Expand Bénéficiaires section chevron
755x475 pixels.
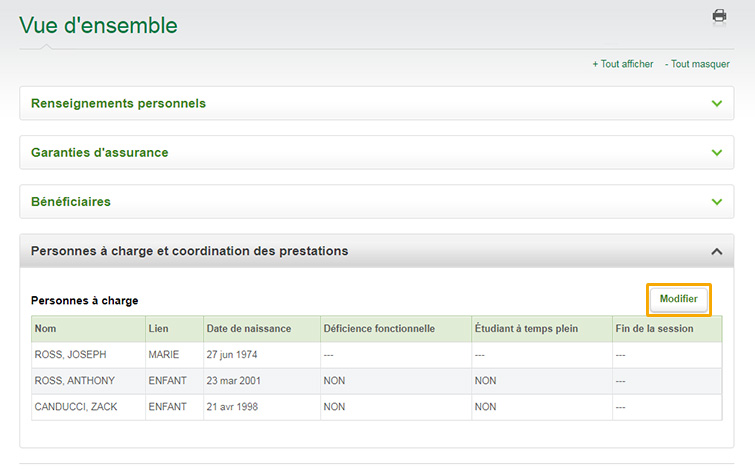(716, 202)
